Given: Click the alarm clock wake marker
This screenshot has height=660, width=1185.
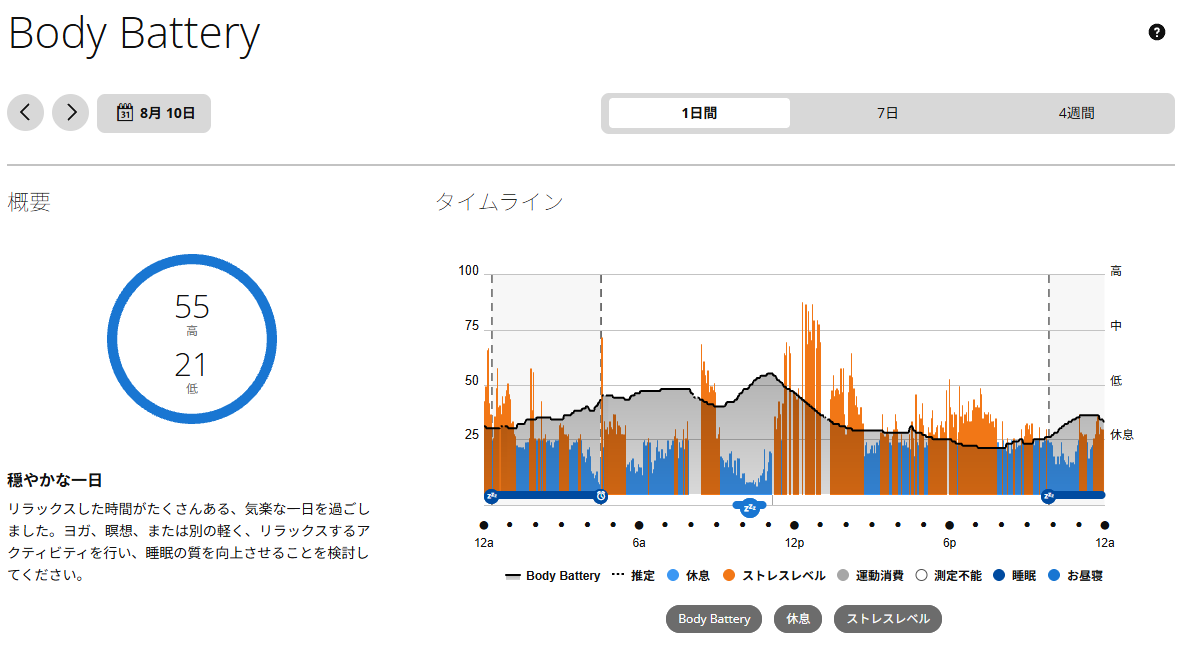Looking at the screenshot, I should pyautogui.click(x=601, y=496).
